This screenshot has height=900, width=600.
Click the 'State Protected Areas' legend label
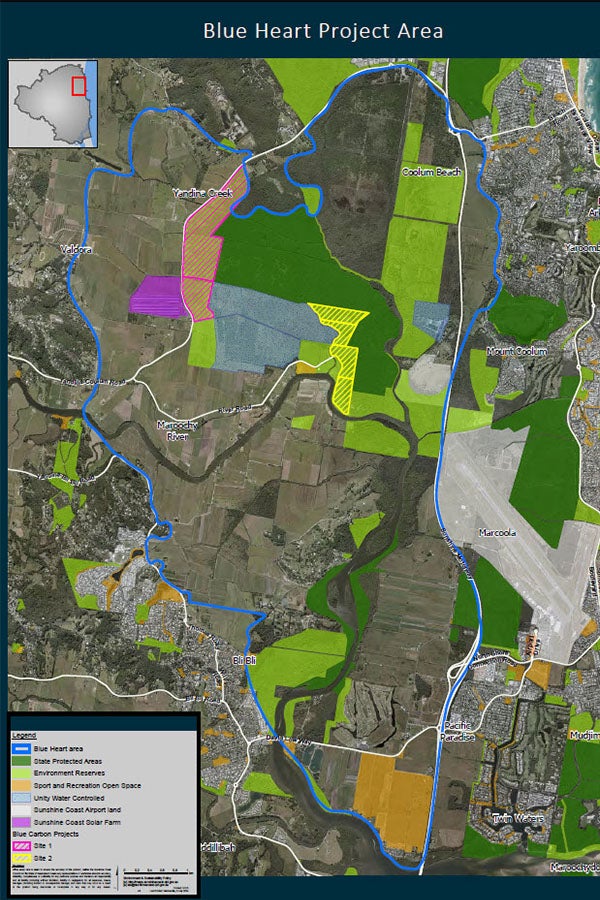coord(68,761)
